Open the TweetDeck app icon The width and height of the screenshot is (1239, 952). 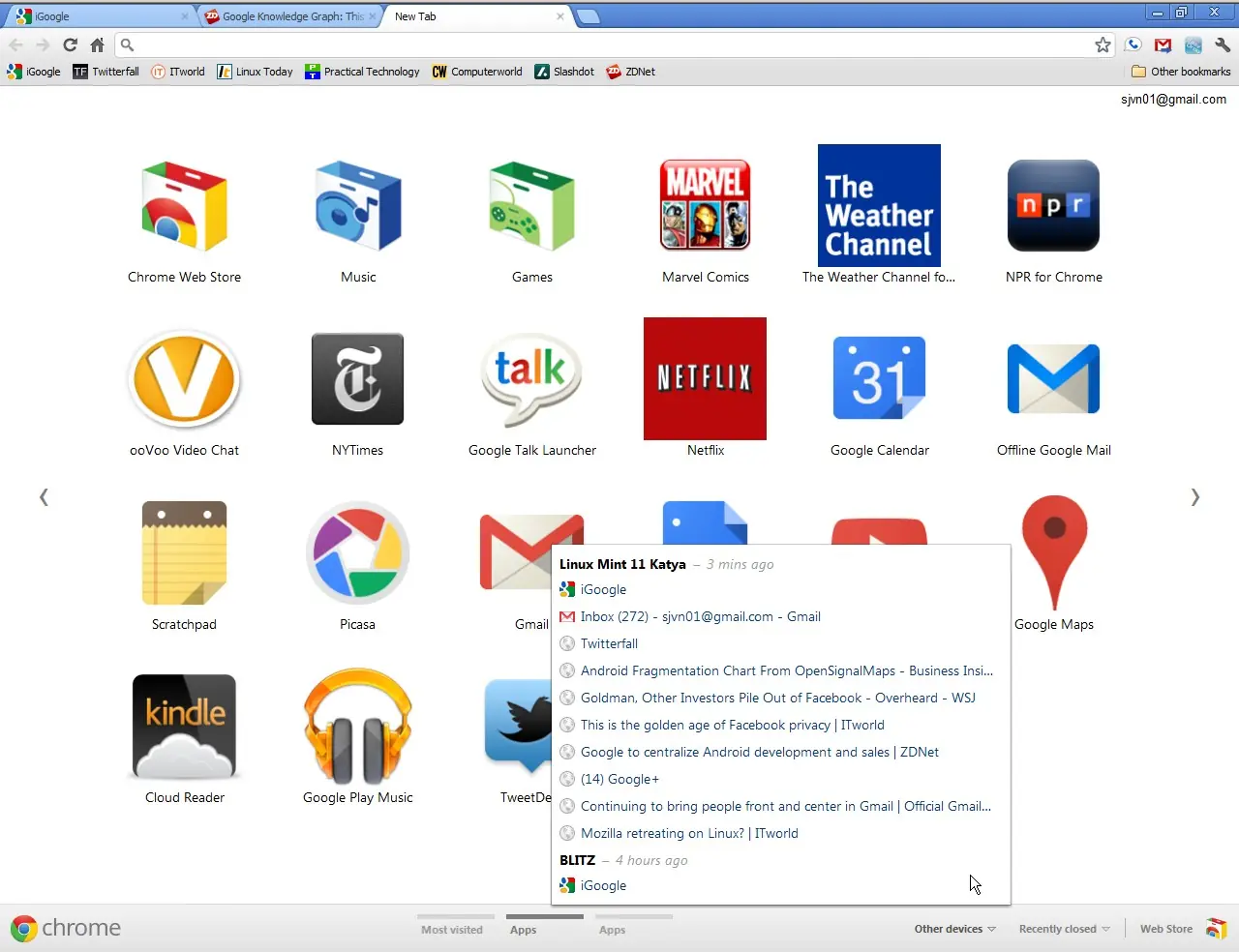pos(518,726)
